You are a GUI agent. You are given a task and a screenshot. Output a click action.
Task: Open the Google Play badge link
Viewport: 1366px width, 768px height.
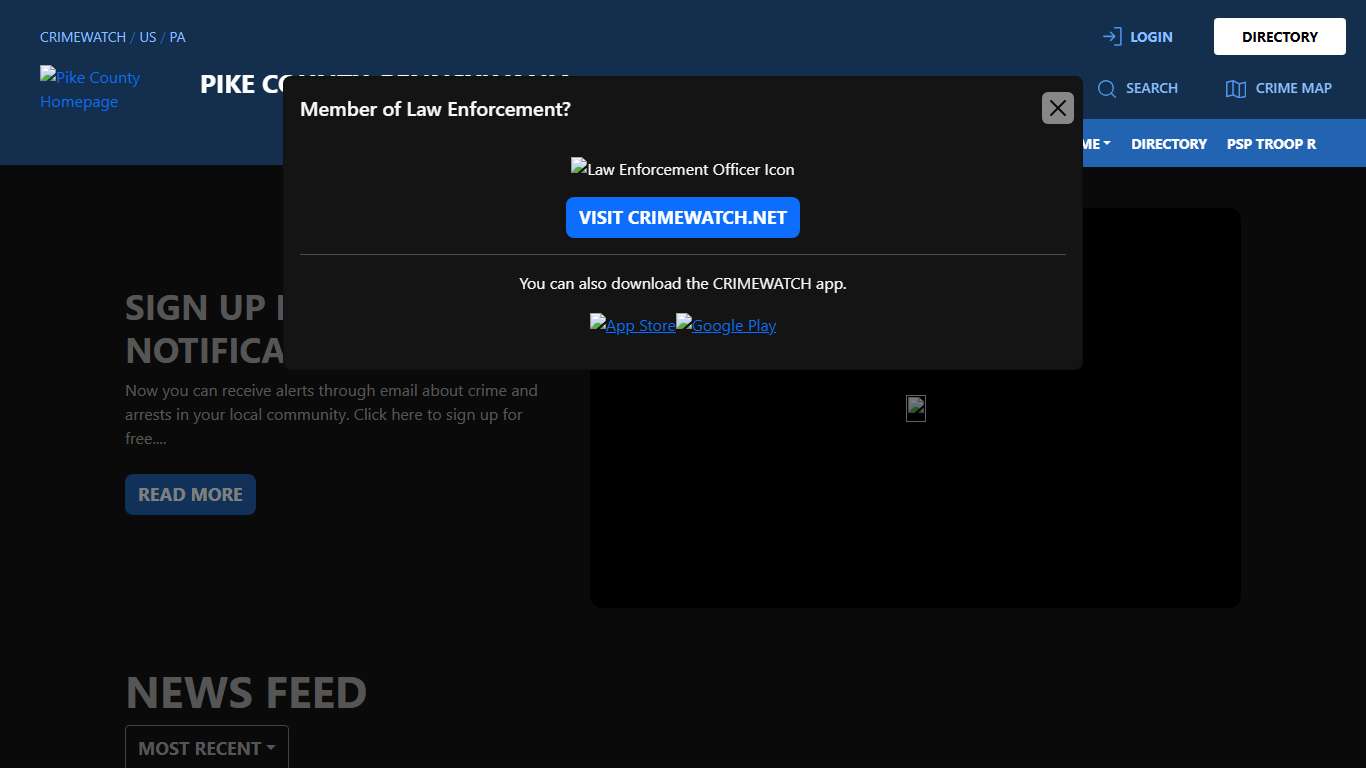click(726, 325)
